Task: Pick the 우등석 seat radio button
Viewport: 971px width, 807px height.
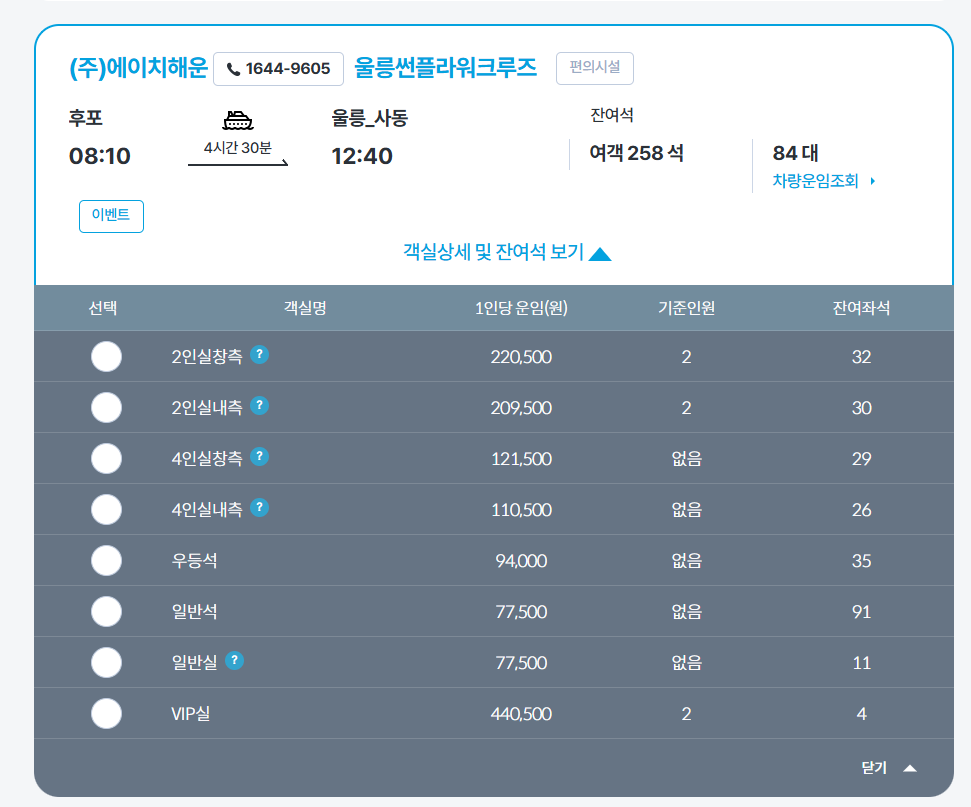Action: (106, 561)
